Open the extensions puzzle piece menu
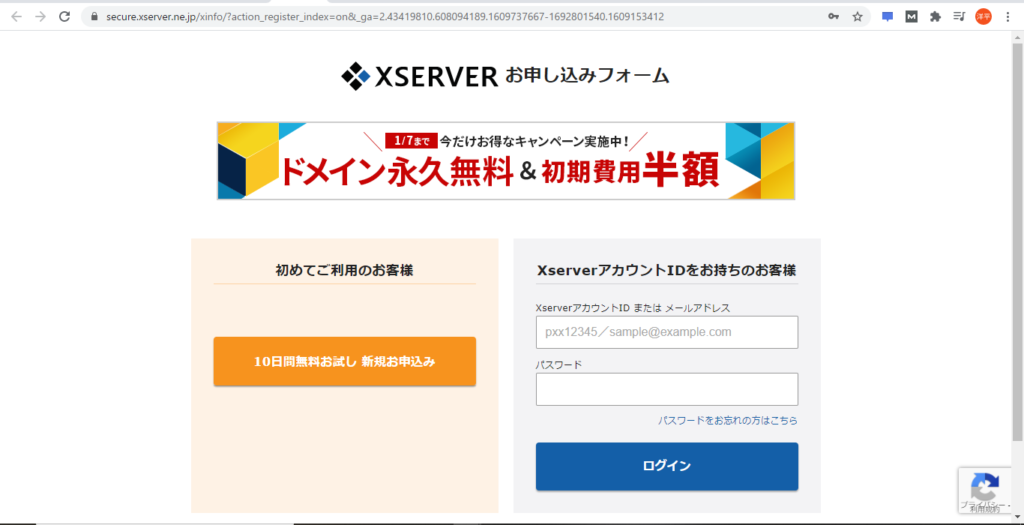This screenshot has height=525, width=1024. point(935,17)
